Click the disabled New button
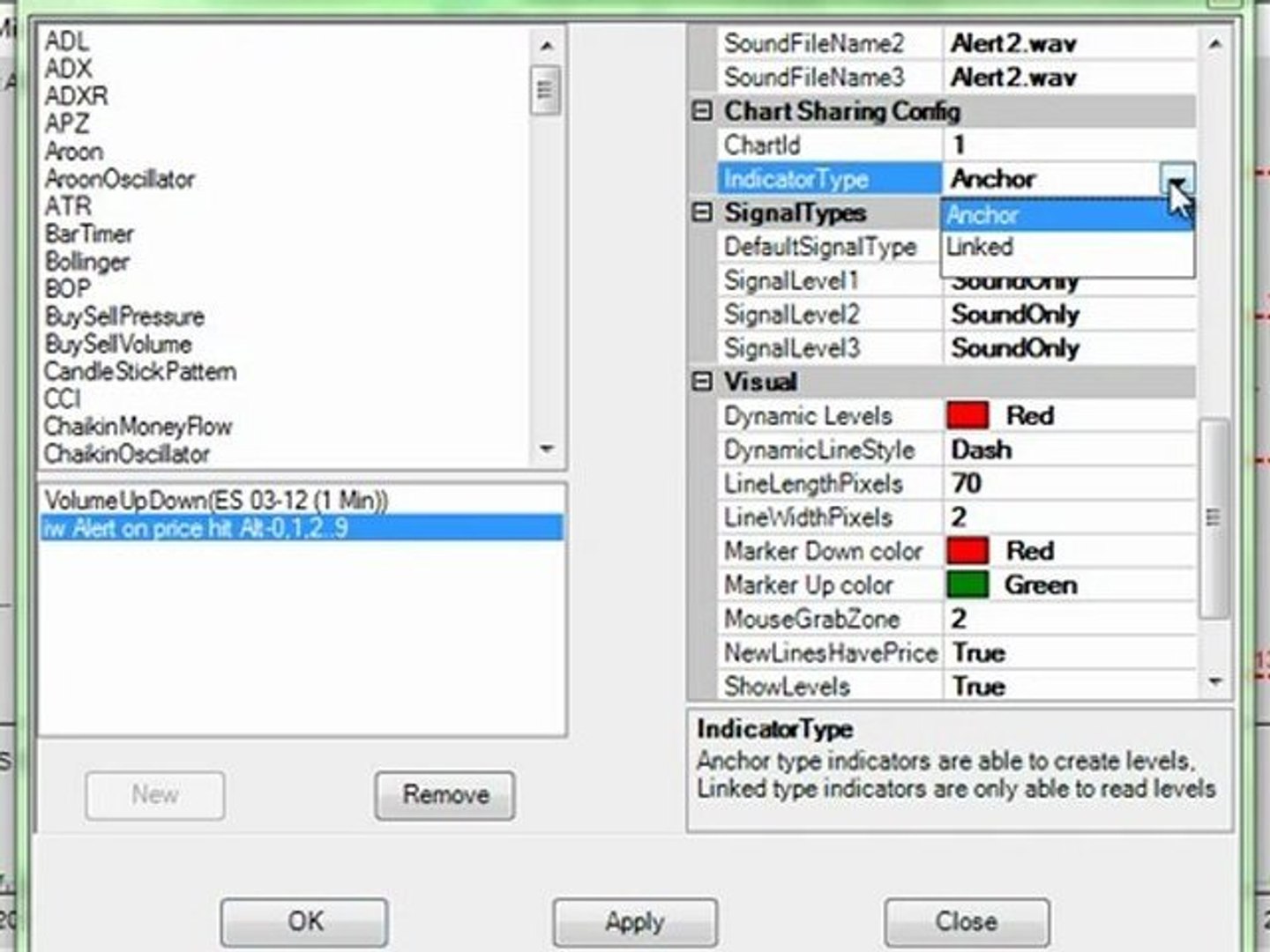1270x952 pixels. pyautogui.click(x=155, y=795)
